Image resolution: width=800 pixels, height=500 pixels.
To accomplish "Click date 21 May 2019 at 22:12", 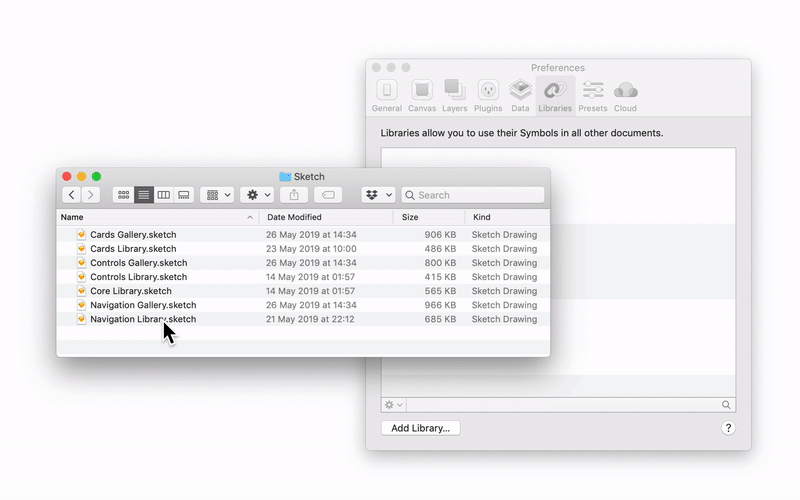I will (310, 319).
